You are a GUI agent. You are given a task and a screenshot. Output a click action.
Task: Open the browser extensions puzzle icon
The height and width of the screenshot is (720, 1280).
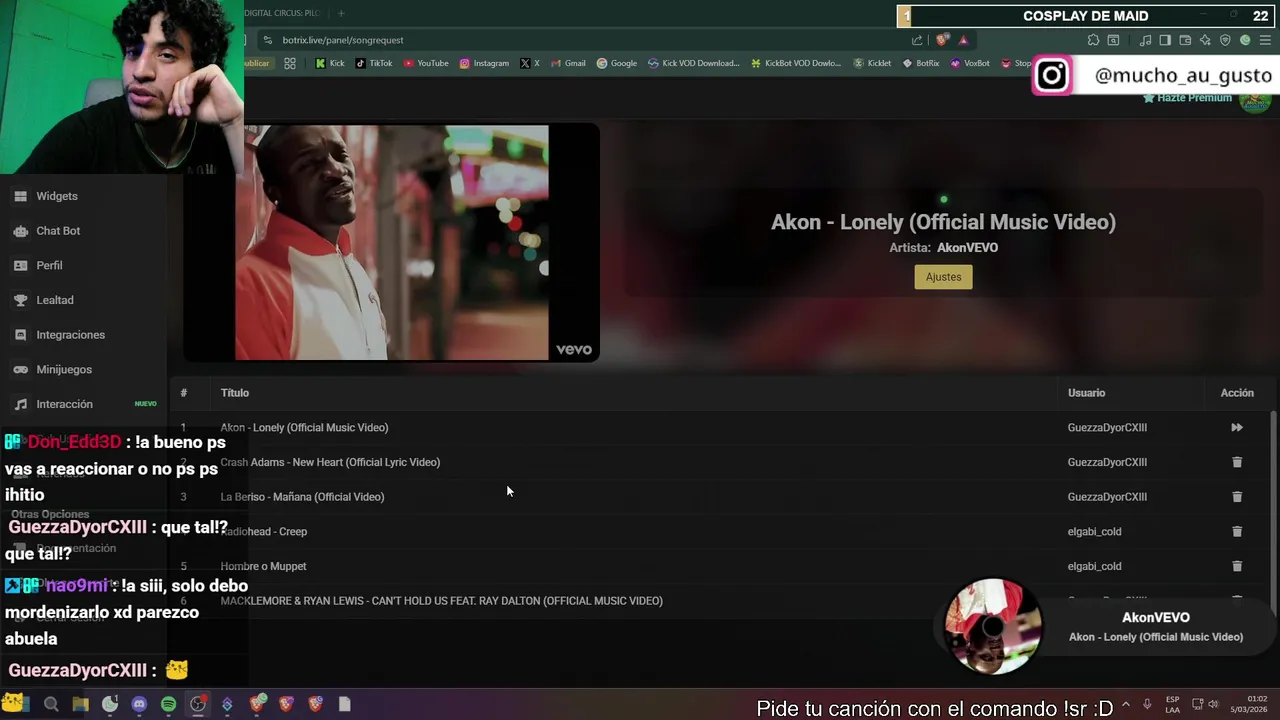tap(1093, 40)
